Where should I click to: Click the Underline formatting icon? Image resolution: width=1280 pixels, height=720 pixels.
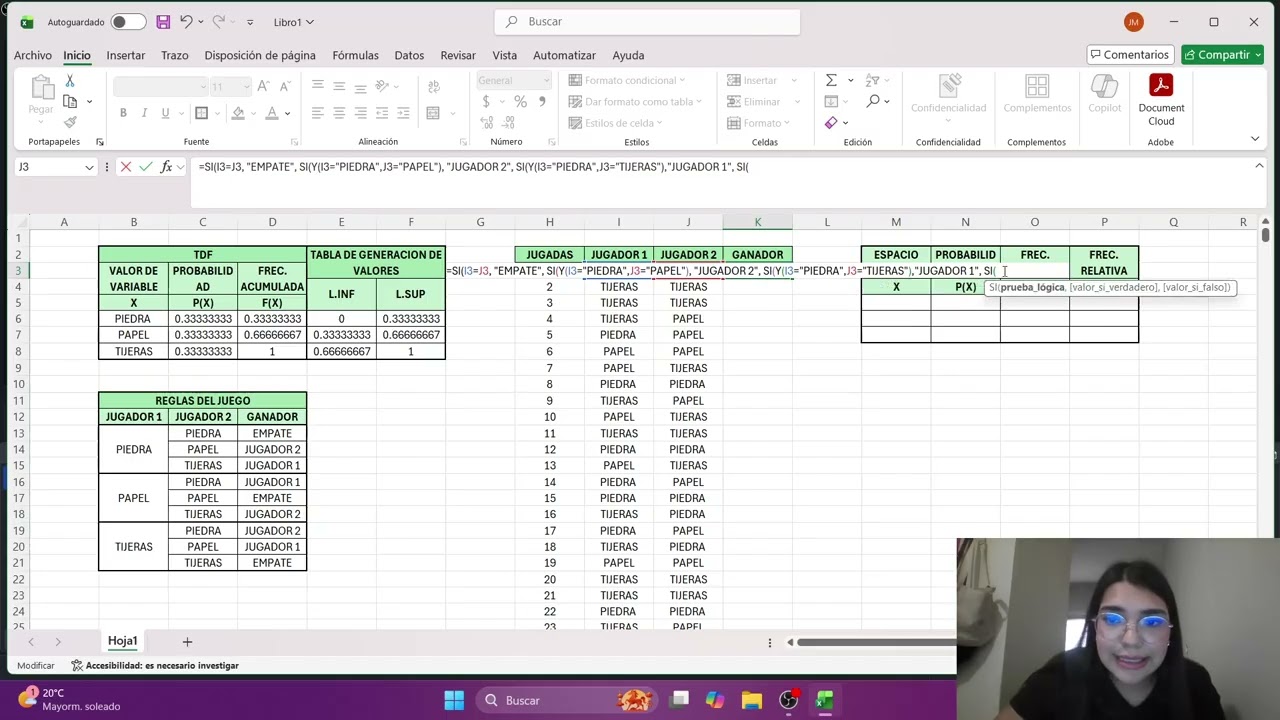click(x=164, y=113)
